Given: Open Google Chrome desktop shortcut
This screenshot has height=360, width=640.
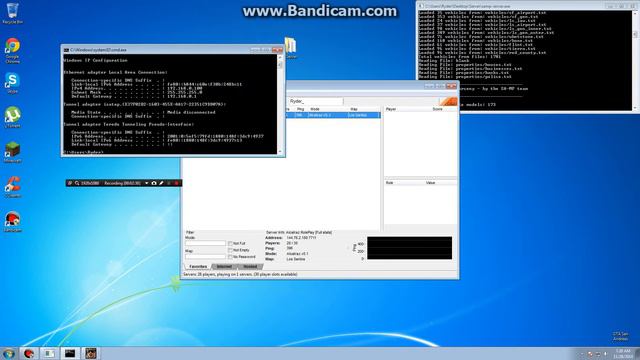Looking at the screenshot, I should [x=12, y=50].
